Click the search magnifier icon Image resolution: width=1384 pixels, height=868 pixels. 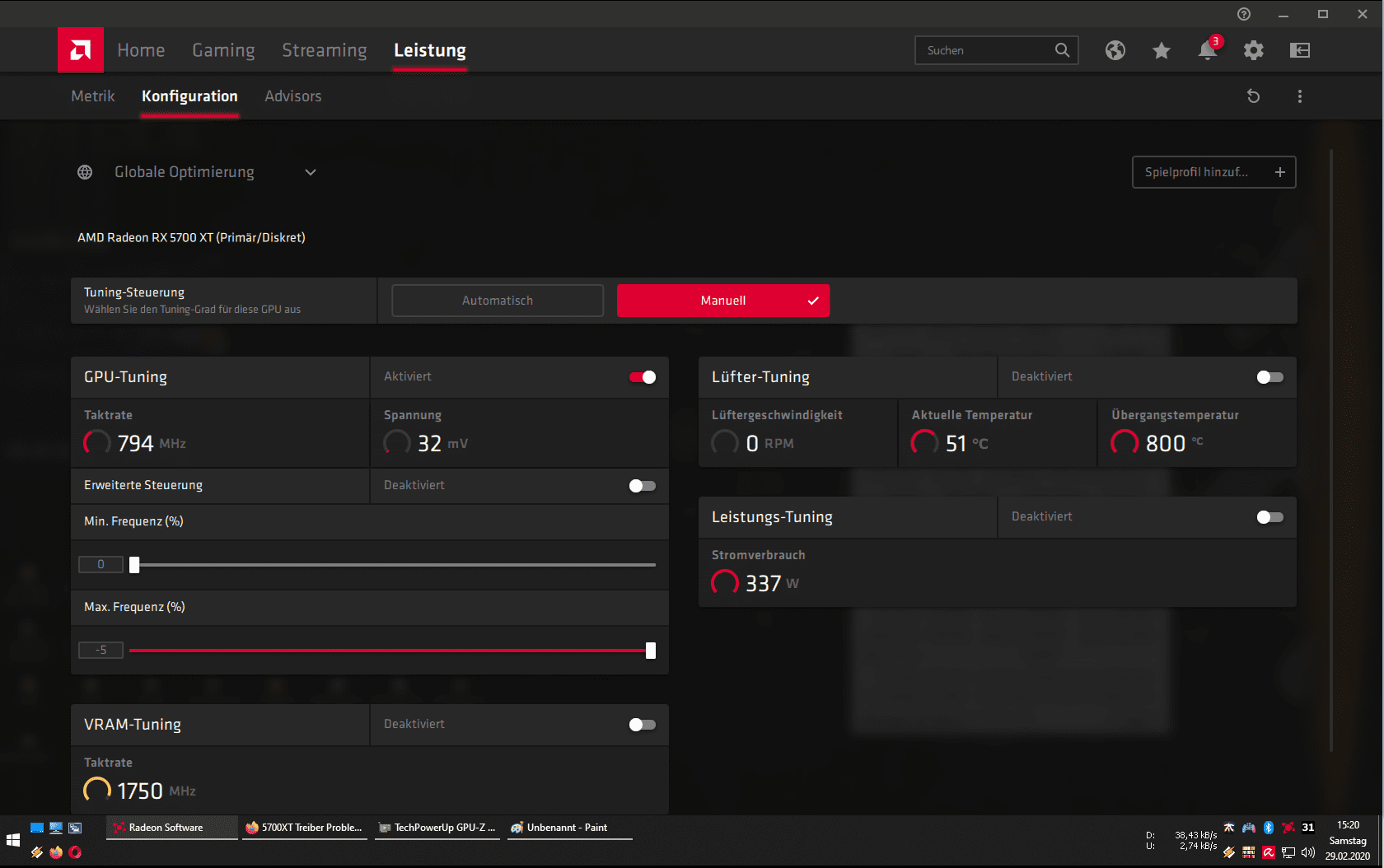point(1063,50)
